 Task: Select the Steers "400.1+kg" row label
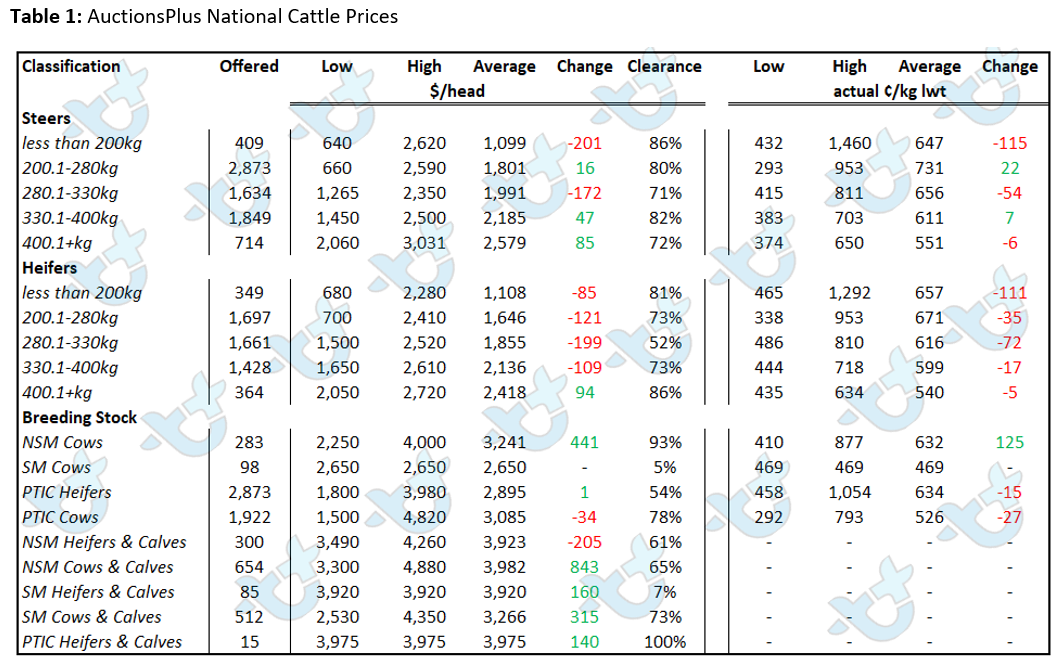tap(57, 243)
